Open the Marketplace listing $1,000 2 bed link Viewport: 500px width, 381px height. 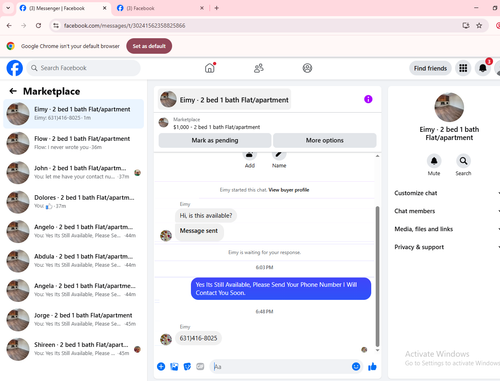216,127
